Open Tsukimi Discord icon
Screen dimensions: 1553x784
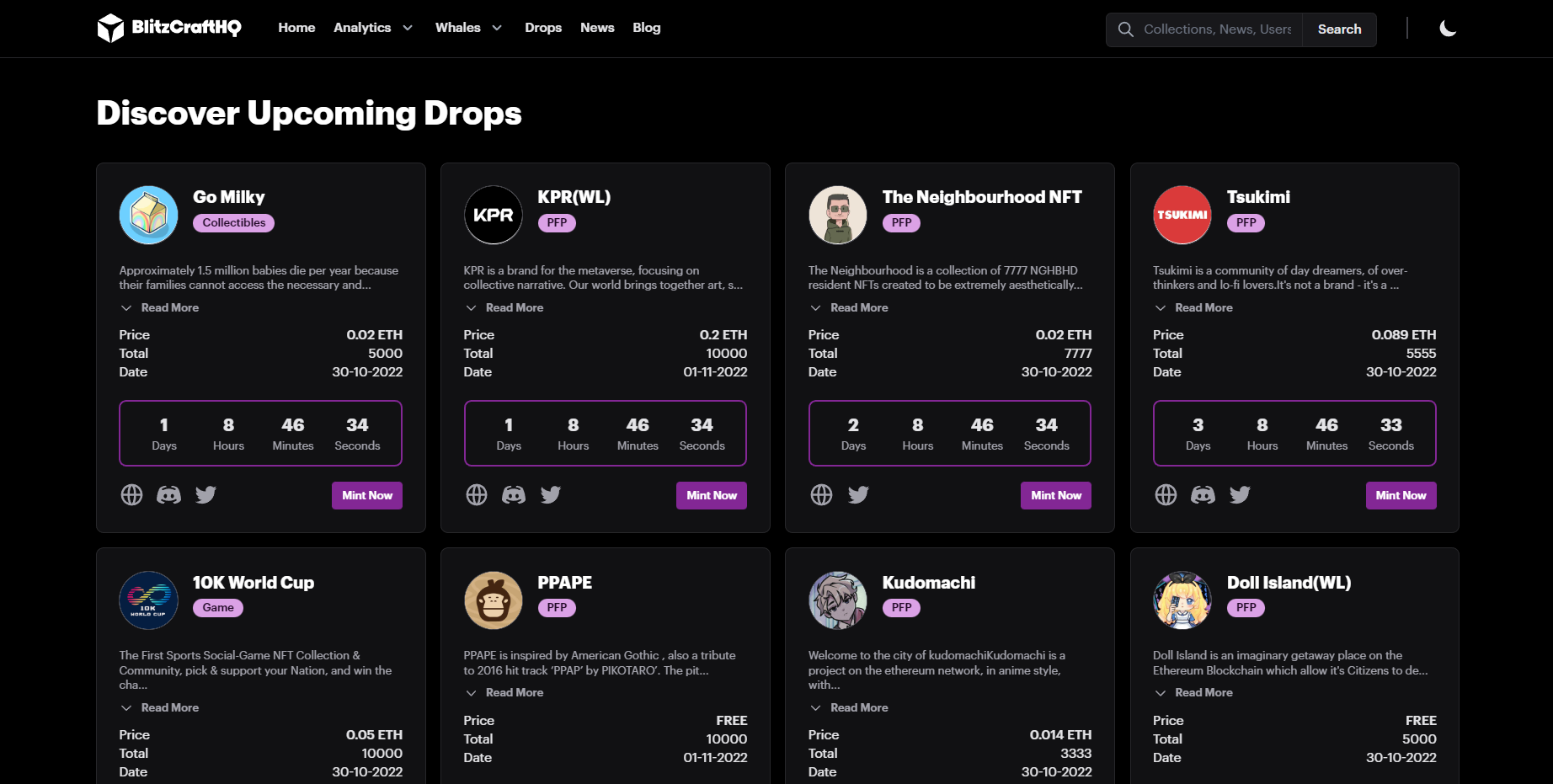[1203, 495]
